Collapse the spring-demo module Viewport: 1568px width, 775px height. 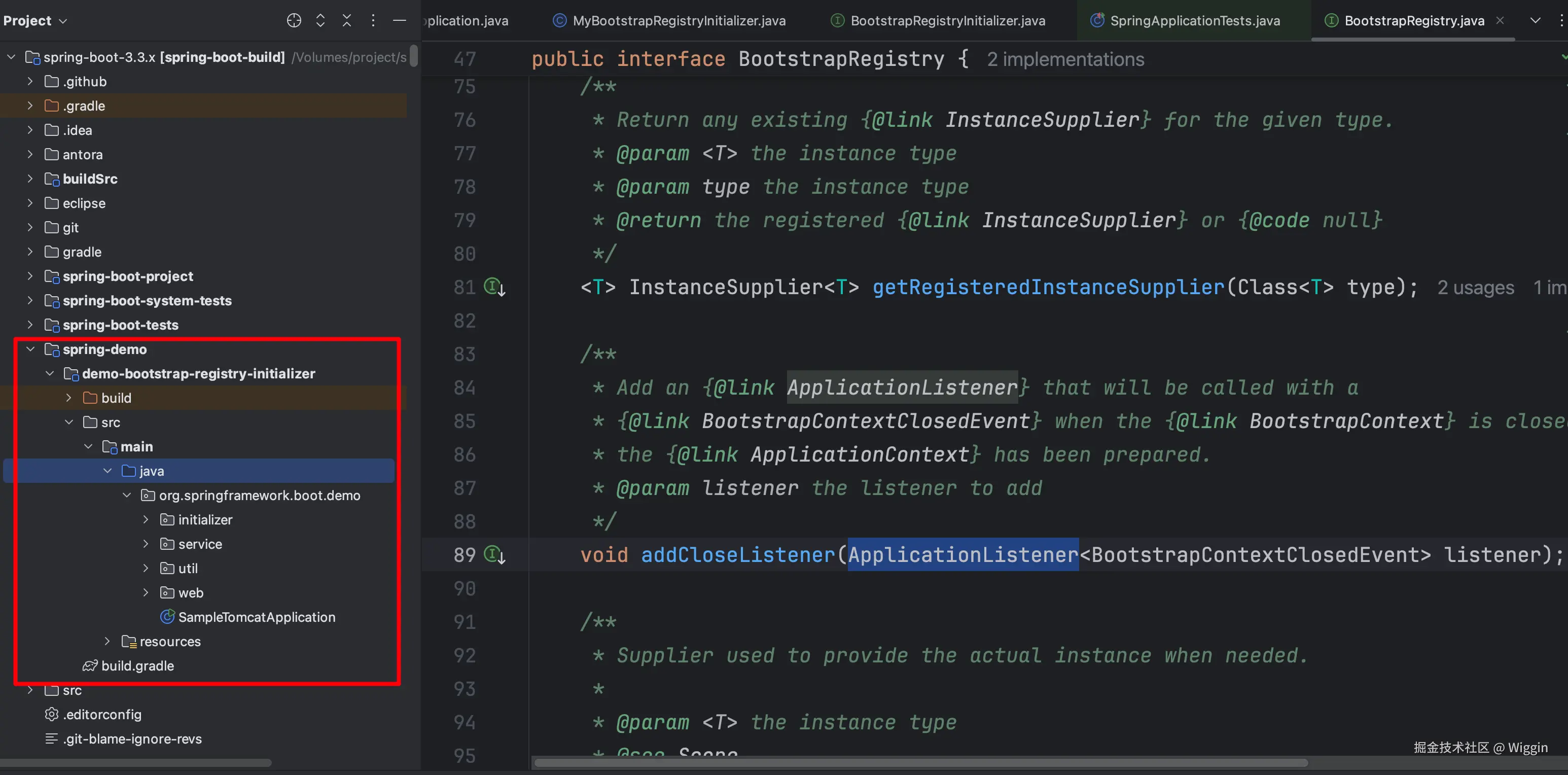(30, 349)
